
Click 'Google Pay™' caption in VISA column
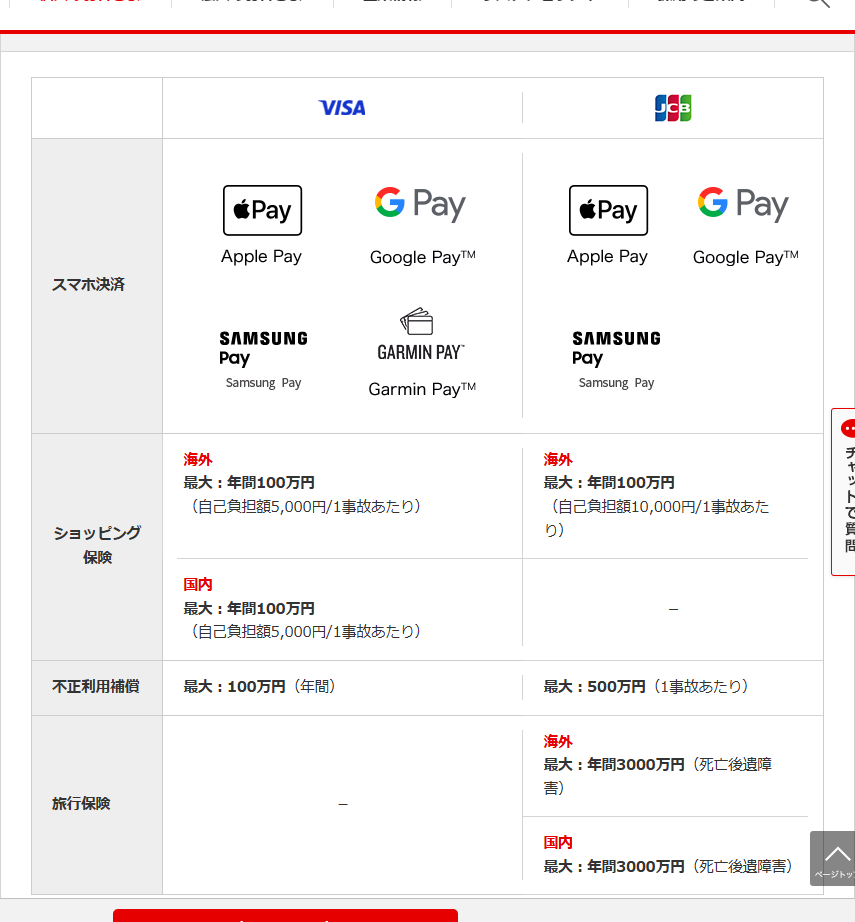click(422, 257)
